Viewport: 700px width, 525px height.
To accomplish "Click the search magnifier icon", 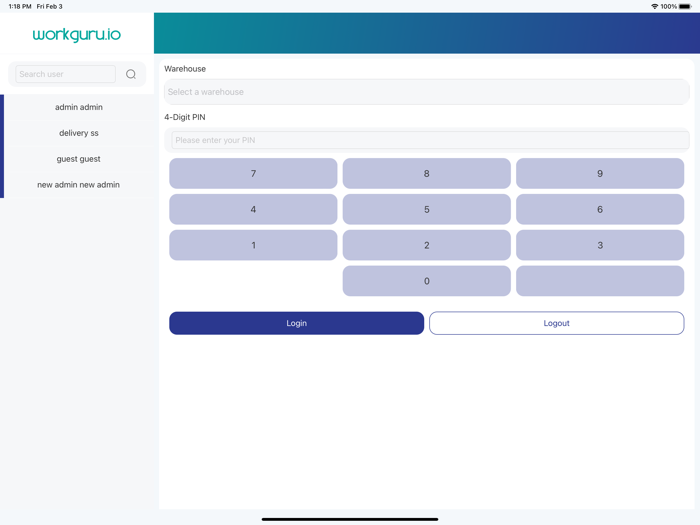I will (131, 74).
